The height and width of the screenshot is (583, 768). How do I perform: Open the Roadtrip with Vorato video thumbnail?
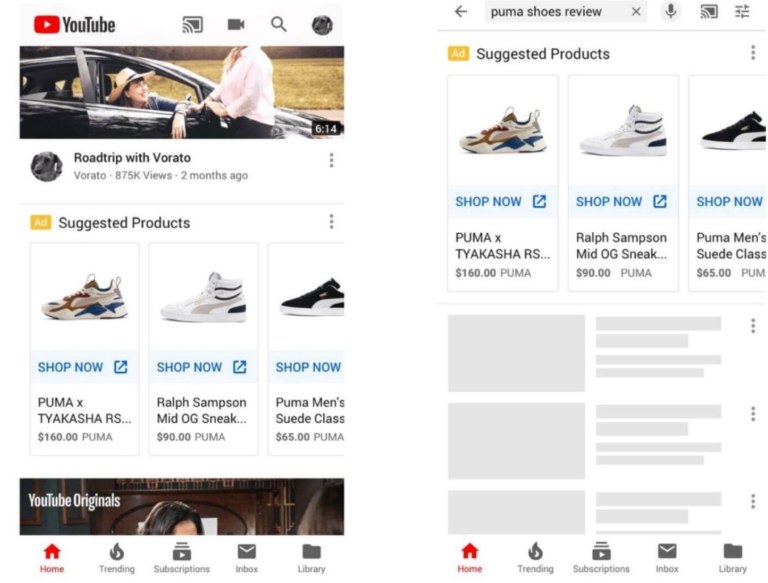182,92
